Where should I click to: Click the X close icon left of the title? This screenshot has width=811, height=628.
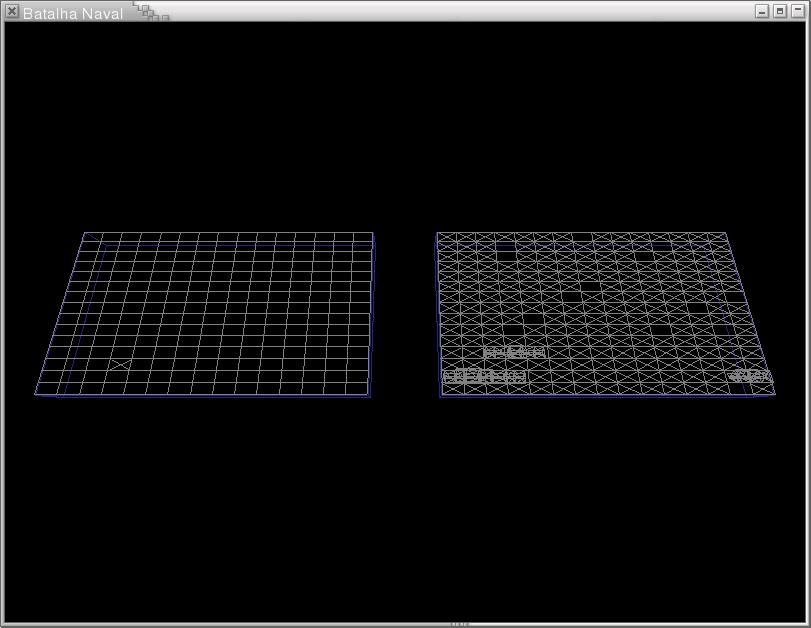click(x=11, y=13)
